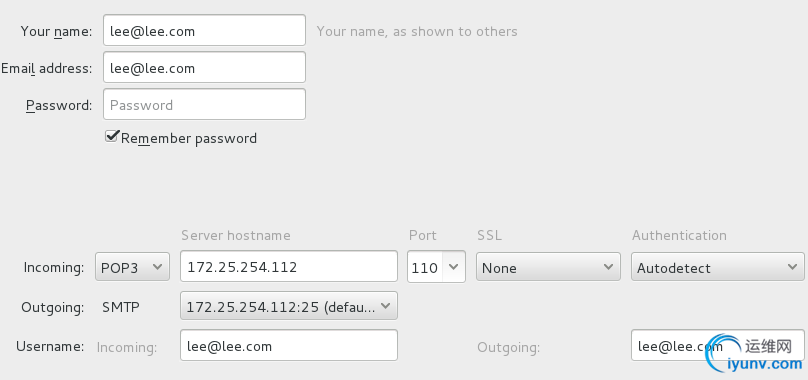808x380 pixels.
Task: Click the iyunv.com watermark logo
Action: pos(755,353)
